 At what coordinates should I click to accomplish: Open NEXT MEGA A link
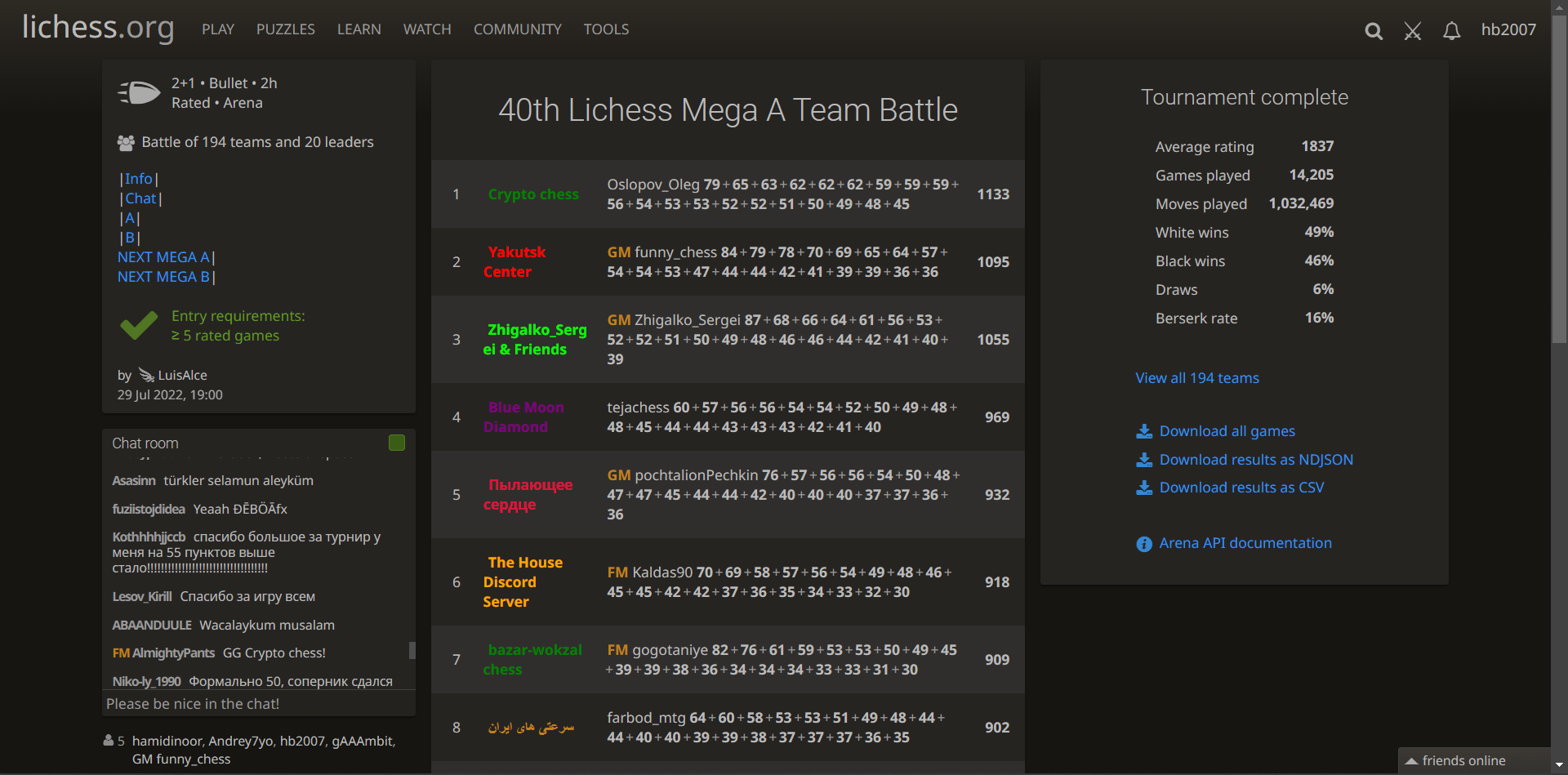point(163,257)
